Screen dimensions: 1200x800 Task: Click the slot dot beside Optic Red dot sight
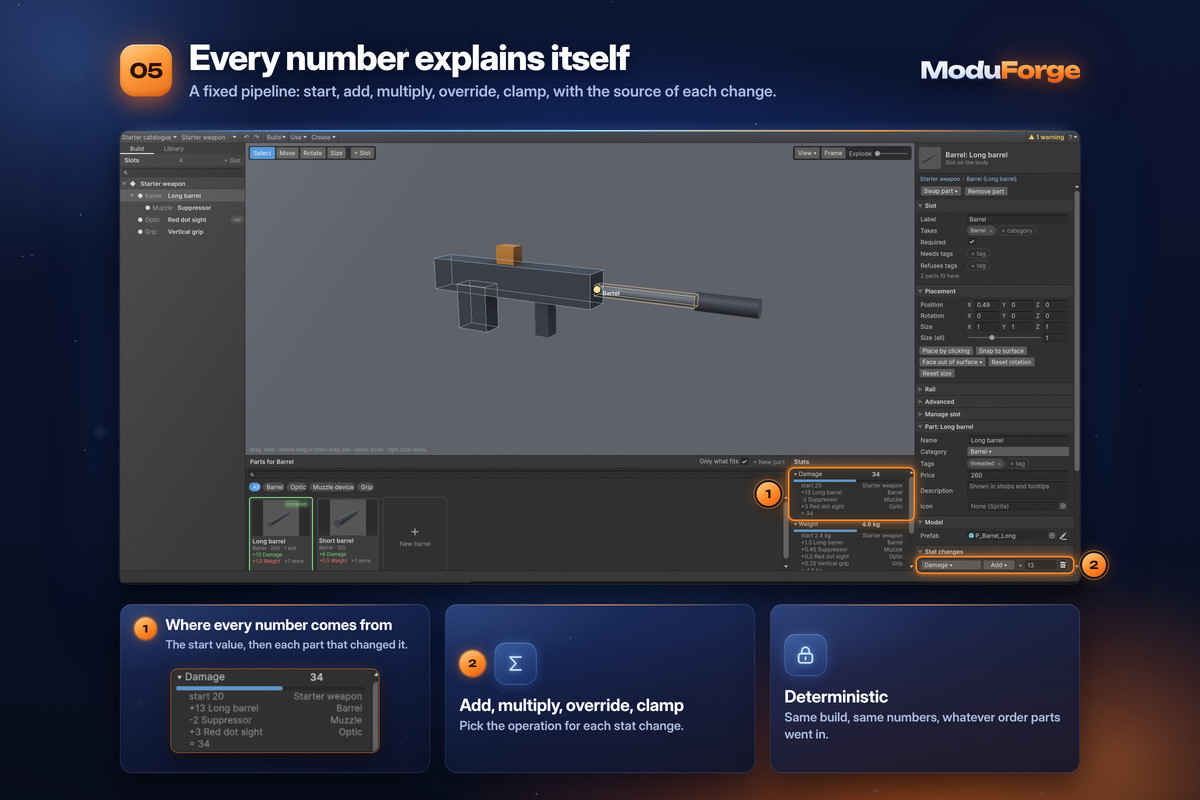pyautogui.click(x=140, y=220)
